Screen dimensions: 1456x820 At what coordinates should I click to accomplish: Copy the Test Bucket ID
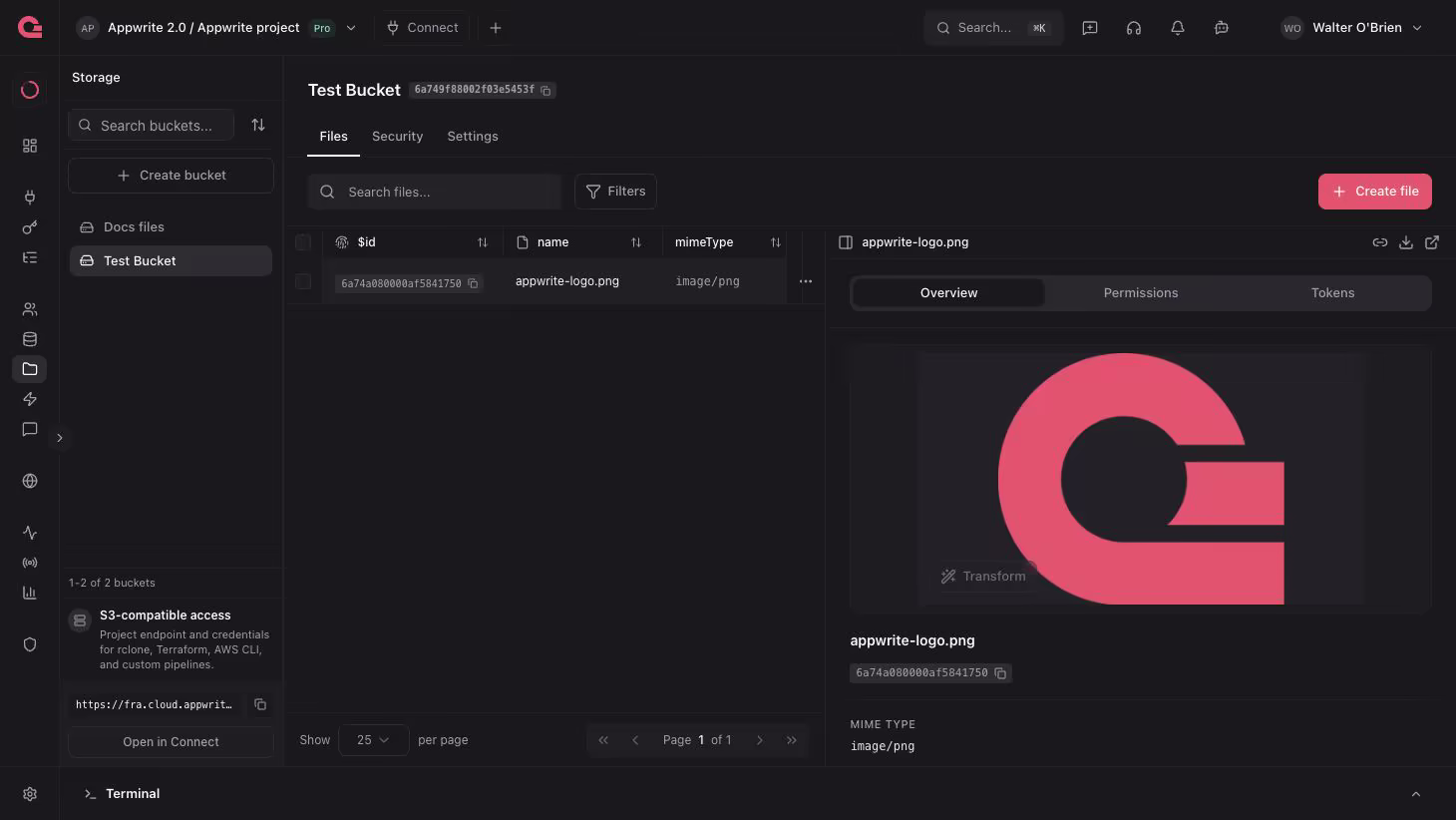(x=546, y=90)
